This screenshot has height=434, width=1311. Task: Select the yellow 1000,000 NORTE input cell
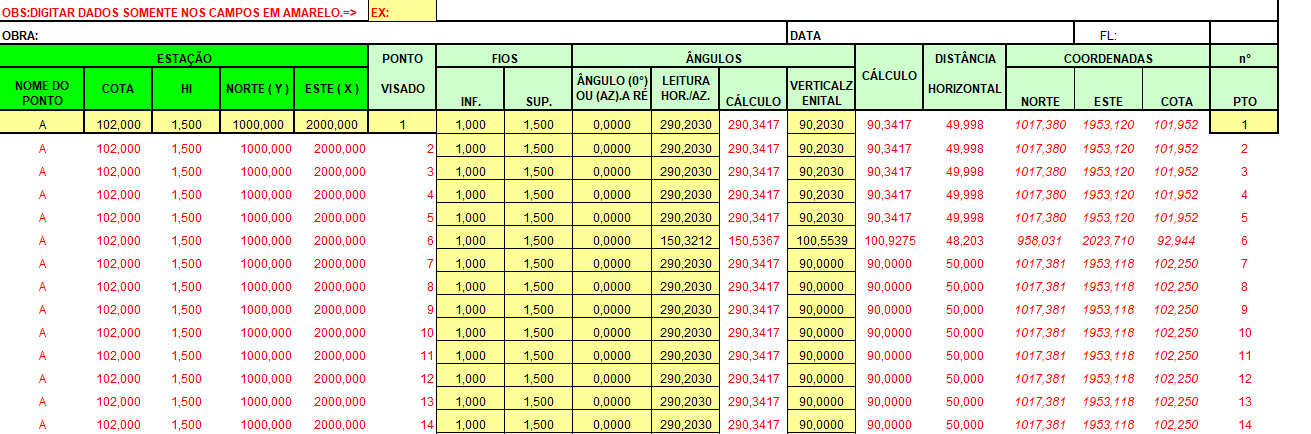pos(257,124)
